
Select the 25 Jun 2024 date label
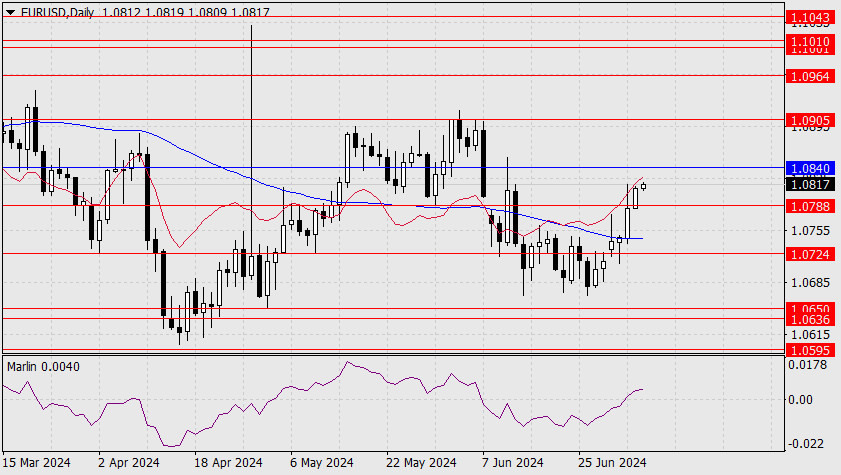point(612,463)
